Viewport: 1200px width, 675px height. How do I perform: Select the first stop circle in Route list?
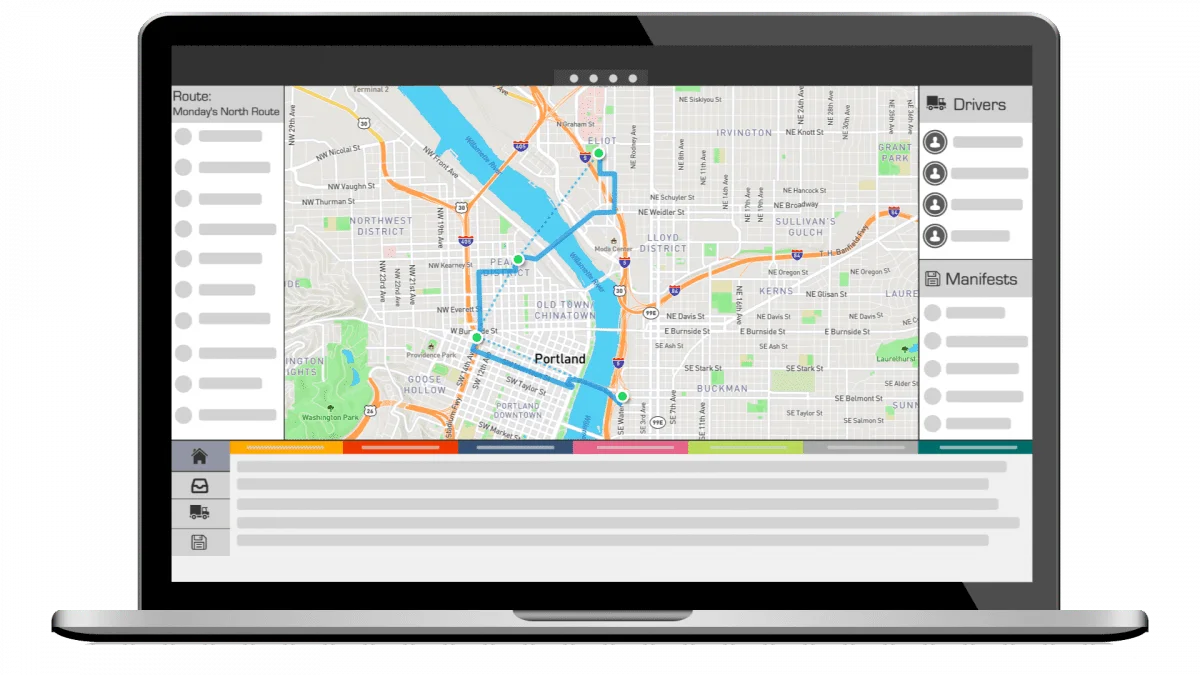183,137
